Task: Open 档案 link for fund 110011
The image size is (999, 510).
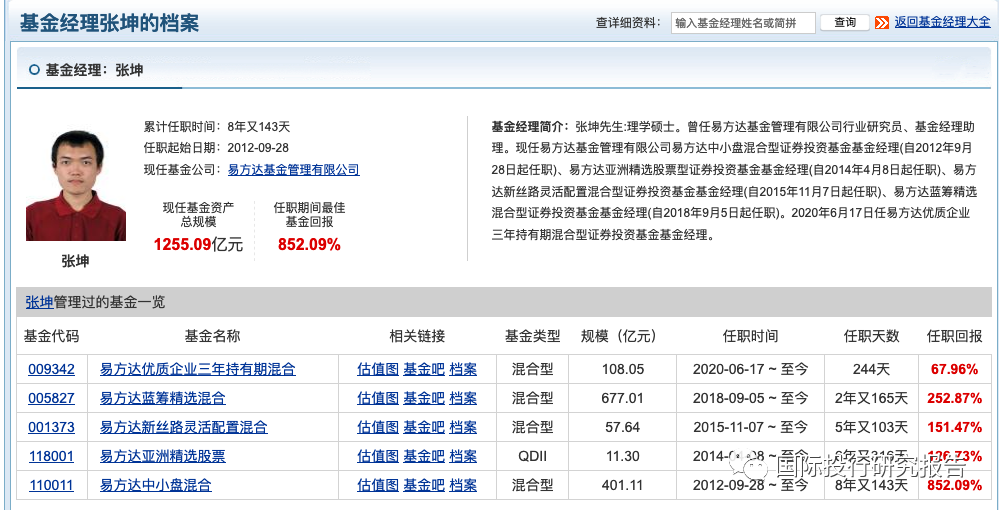Action: pos(463,485)
